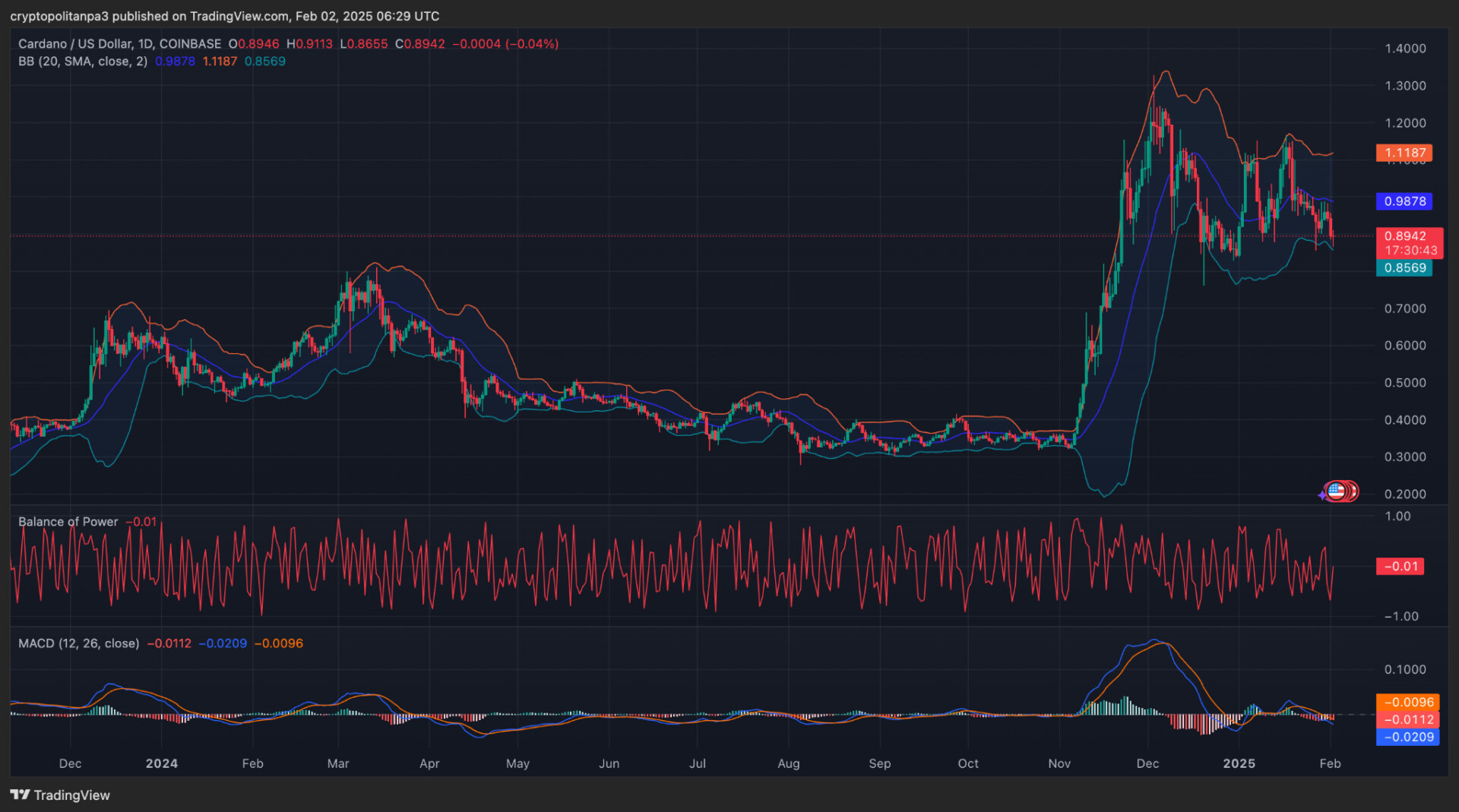Click the Dec label just before 2024
Image resolution: width=1459 pixels, height=812 pixels.
pos(70,764)
